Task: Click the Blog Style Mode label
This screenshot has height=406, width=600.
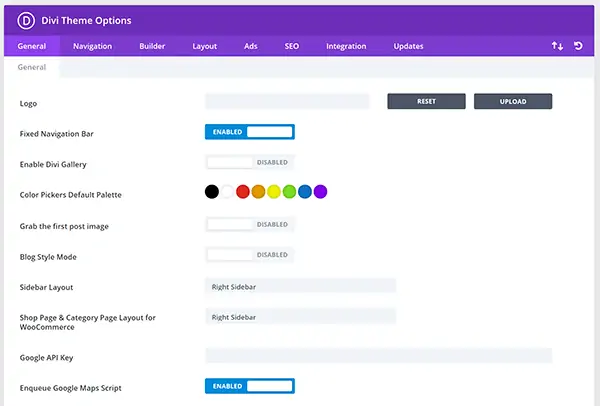Action: click(x=48, y=257)
